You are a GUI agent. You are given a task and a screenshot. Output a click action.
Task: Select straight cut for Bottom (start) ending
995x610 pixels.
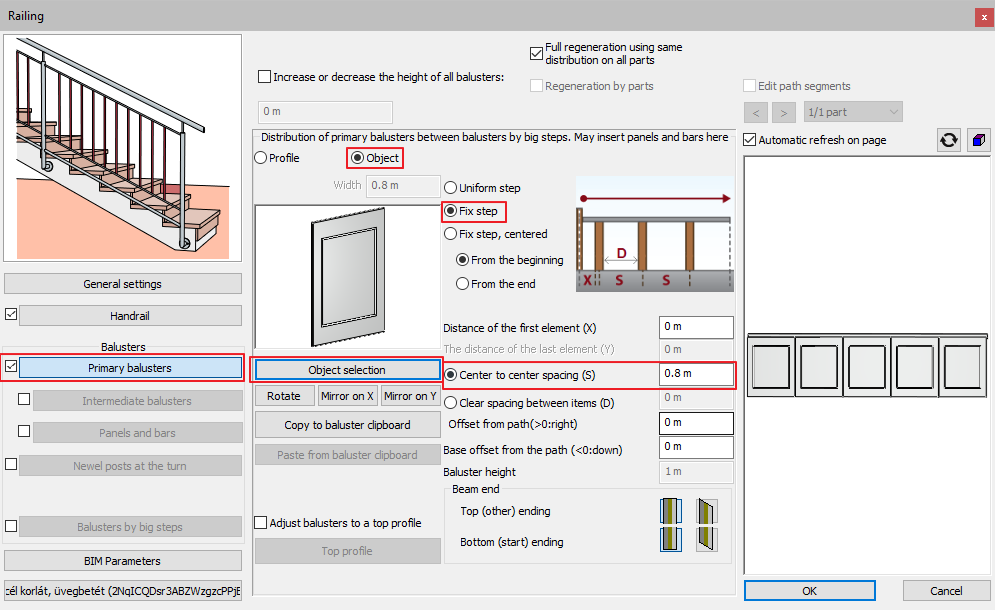[670, 541]
